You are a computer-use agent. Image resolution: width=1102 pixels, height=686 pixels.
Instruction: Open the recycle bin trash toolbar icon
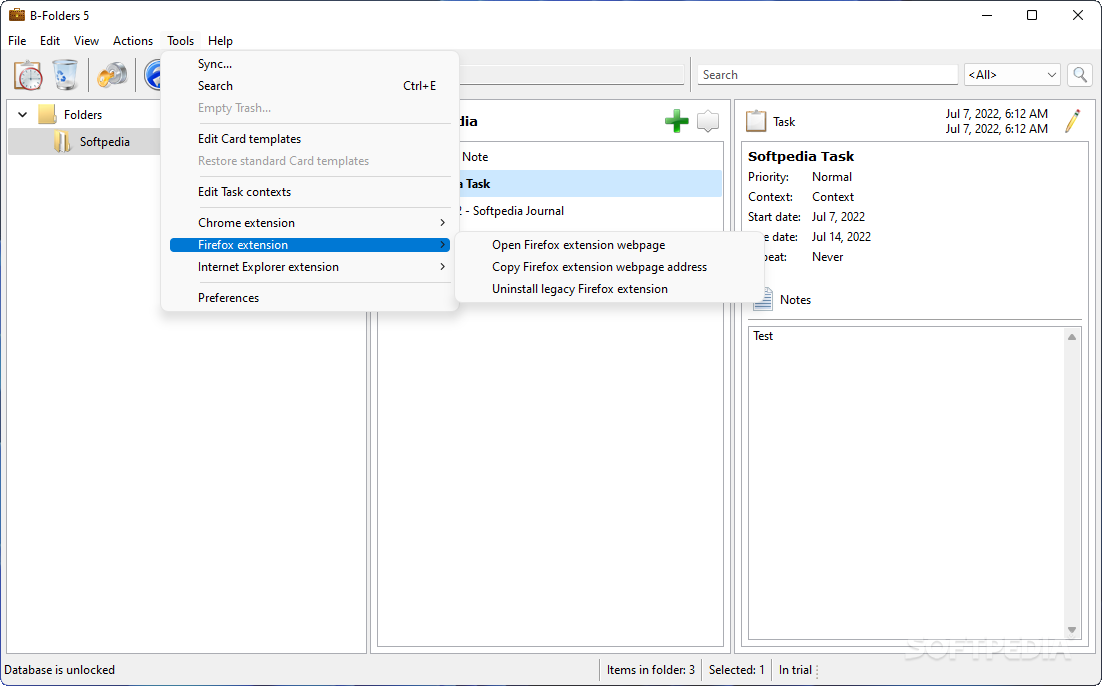[65, 75]
